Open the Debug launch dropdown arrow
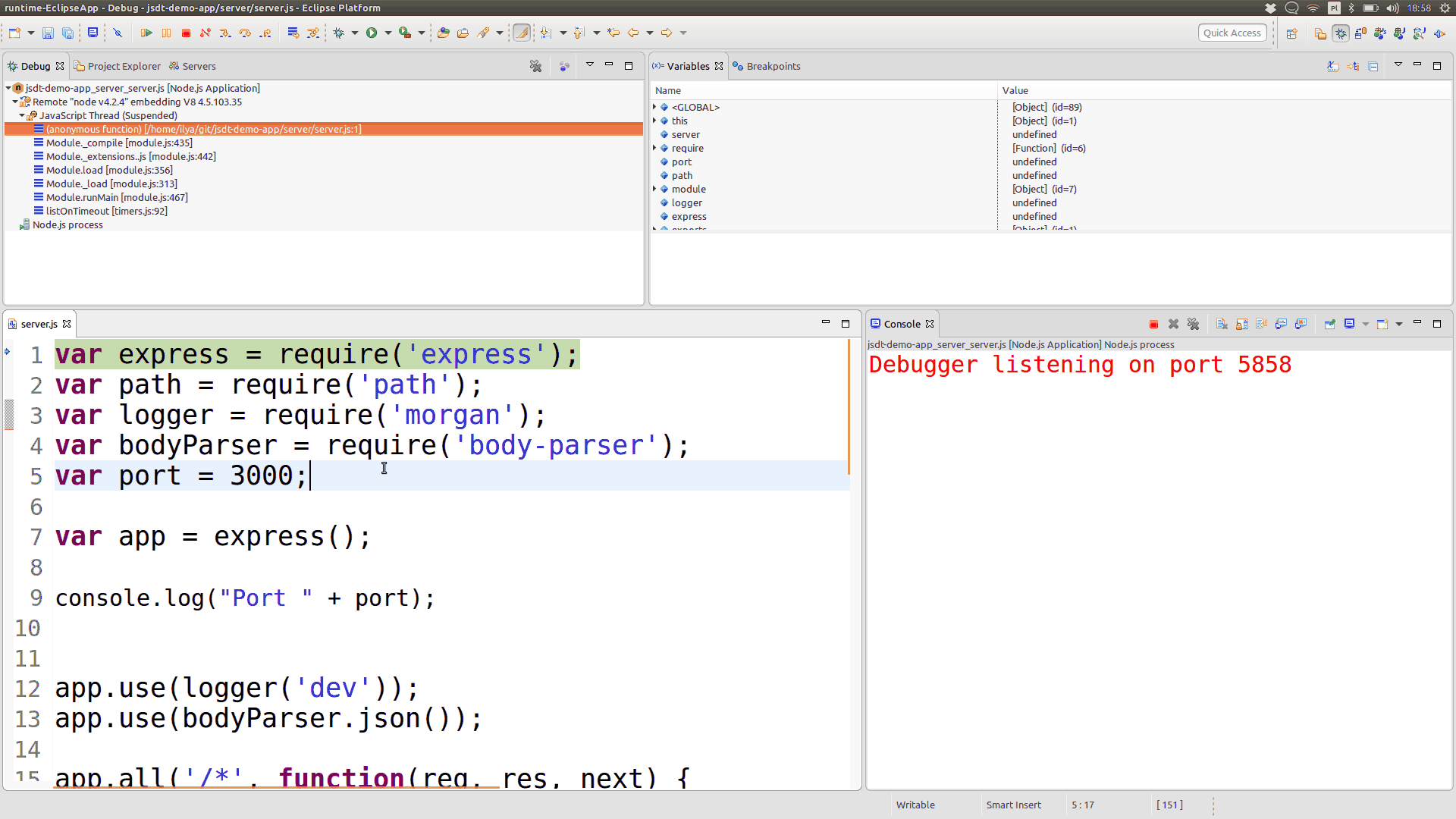The image size is (1456, 819). [x=354, y=33]
